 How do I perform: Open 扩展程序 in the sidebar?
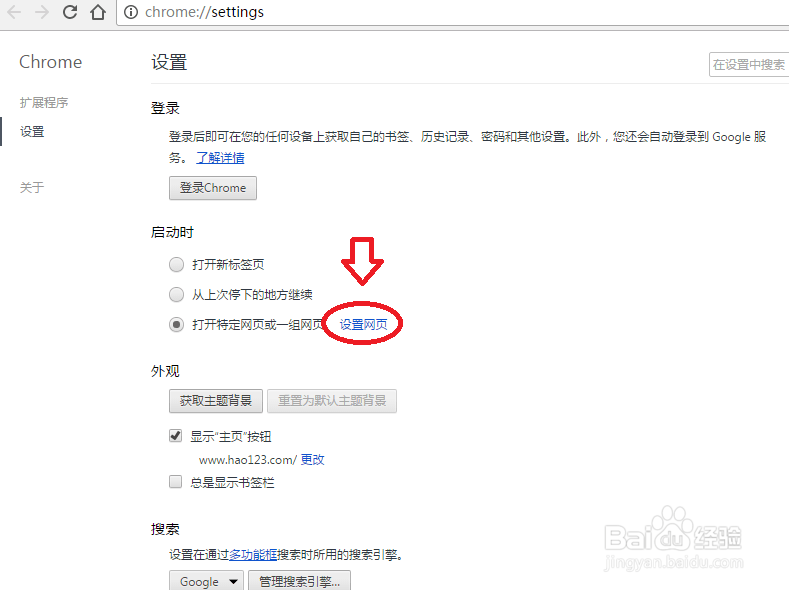coord(44,103)
